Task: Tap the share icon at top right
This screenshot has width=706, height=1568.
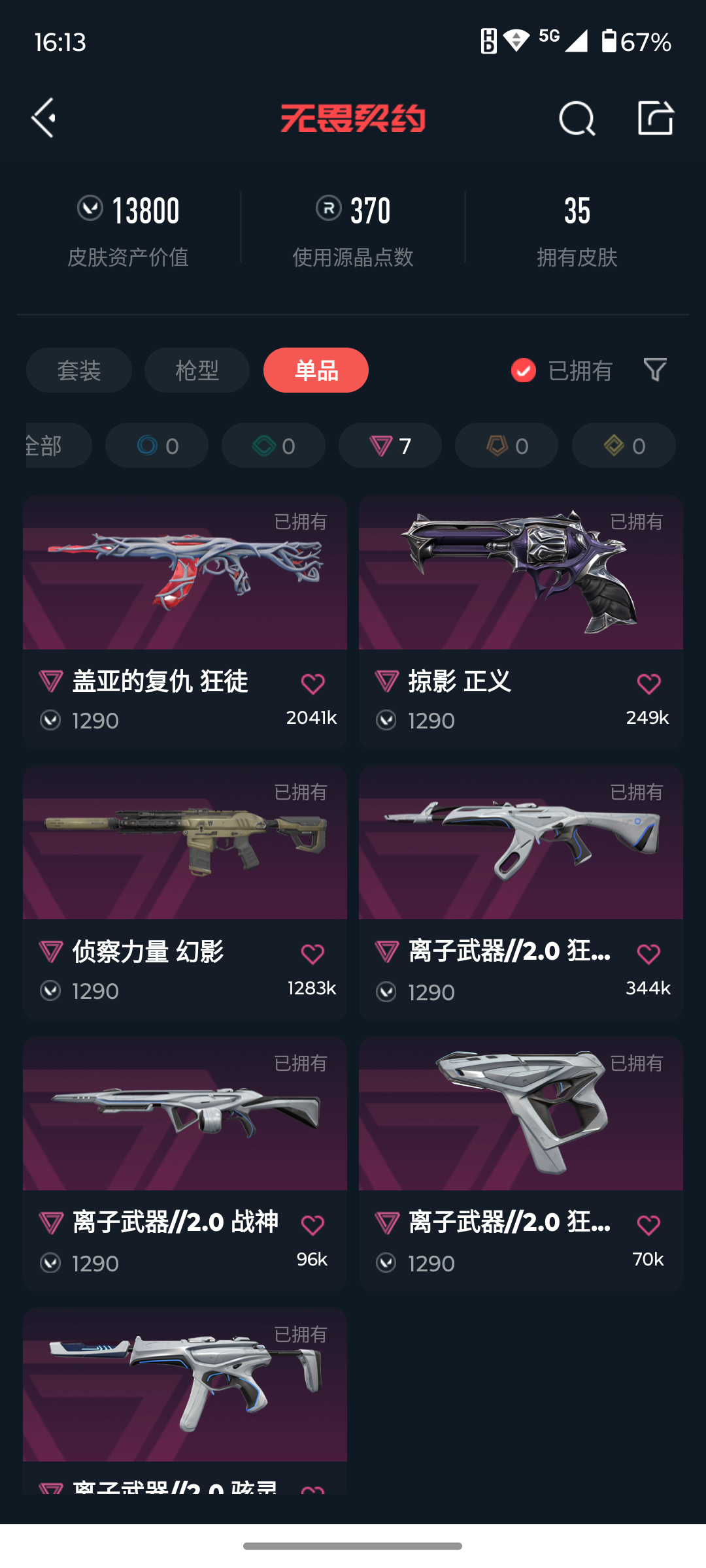Action: (x=656, y=118)
